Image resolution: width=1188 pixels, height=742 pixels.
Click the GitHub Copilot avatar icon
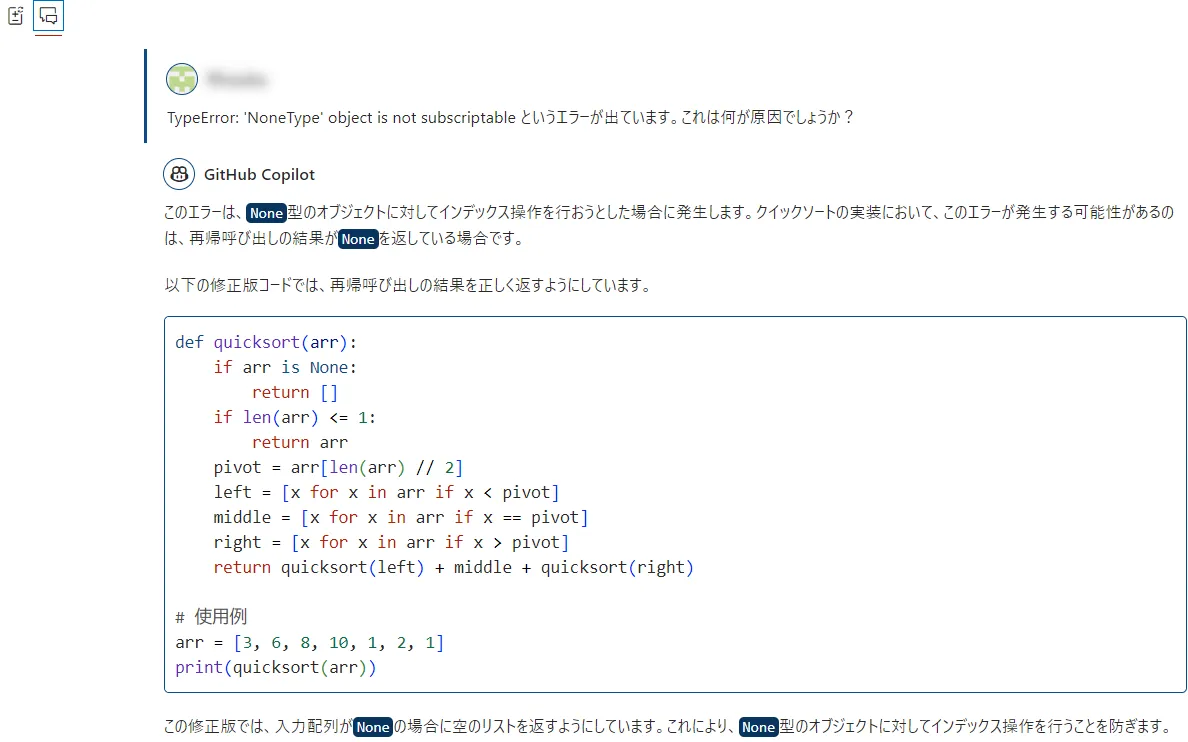click(179, 174)
